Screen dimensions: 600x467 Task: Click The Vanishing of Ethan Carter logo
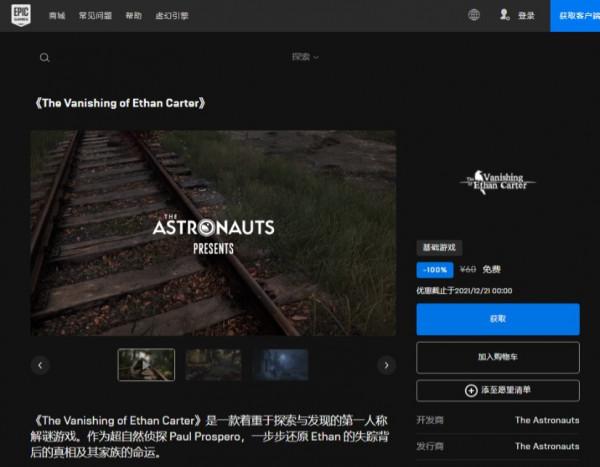497,182
